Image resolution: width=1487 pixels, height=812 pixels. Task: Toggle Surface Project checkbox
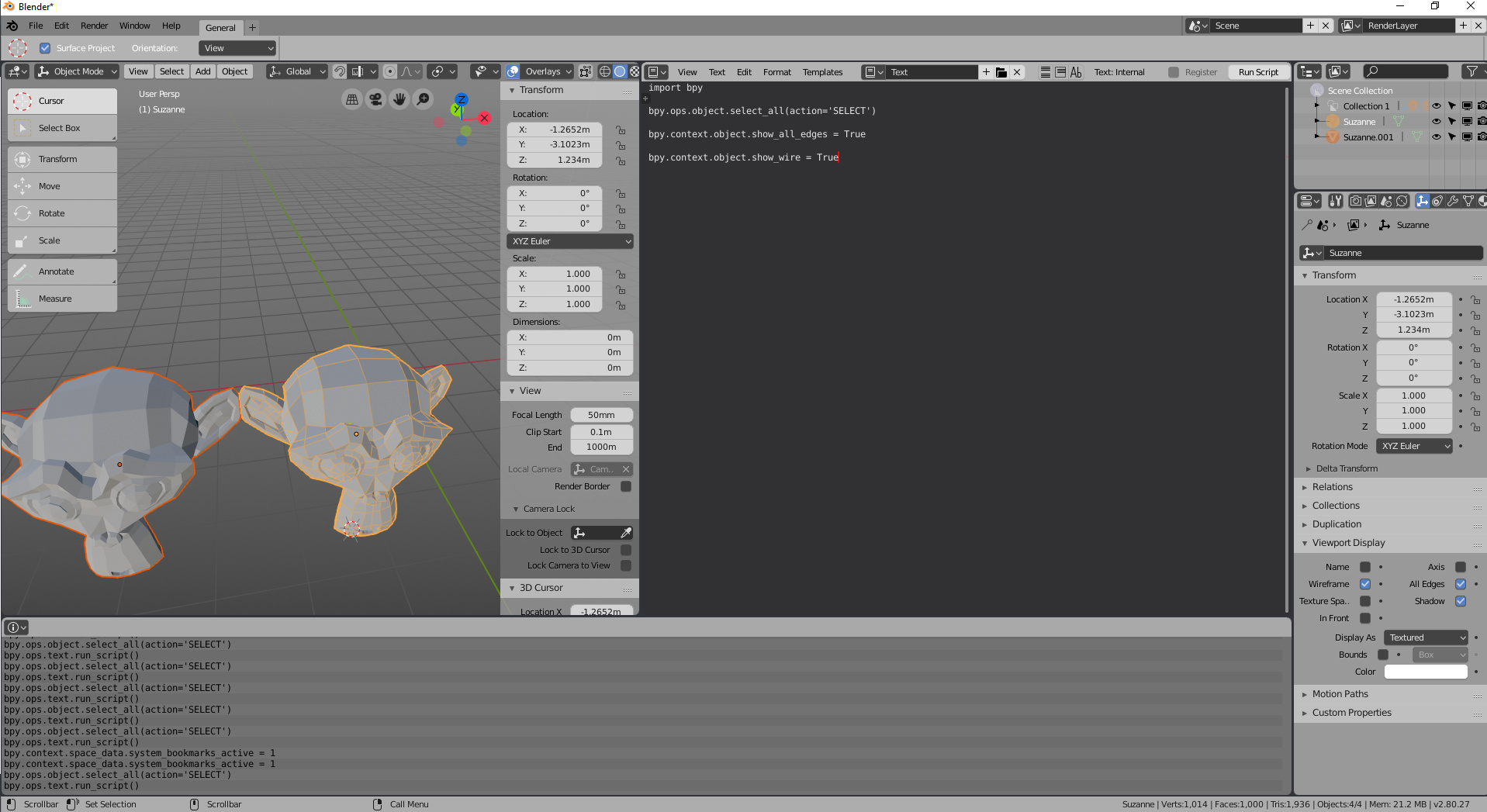coord(45,48)
